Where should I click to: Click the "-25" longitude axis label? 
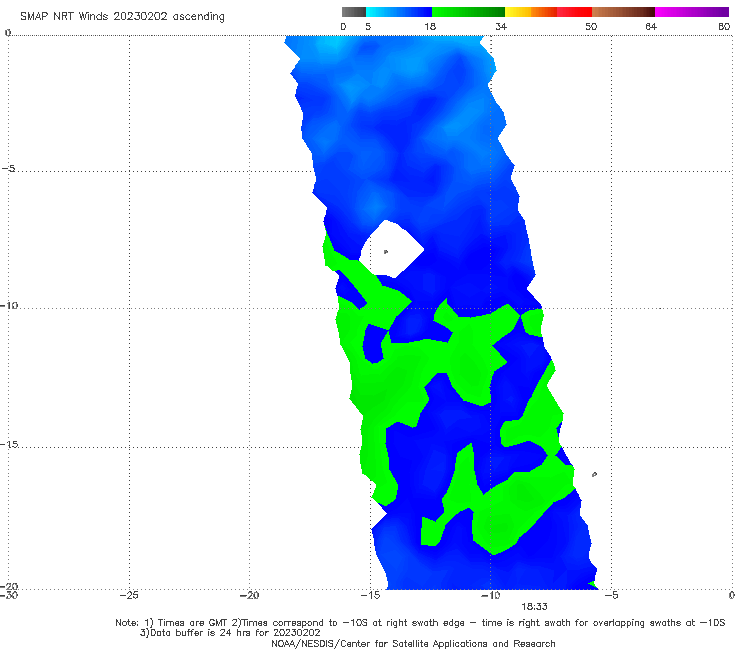click(129, 595)
